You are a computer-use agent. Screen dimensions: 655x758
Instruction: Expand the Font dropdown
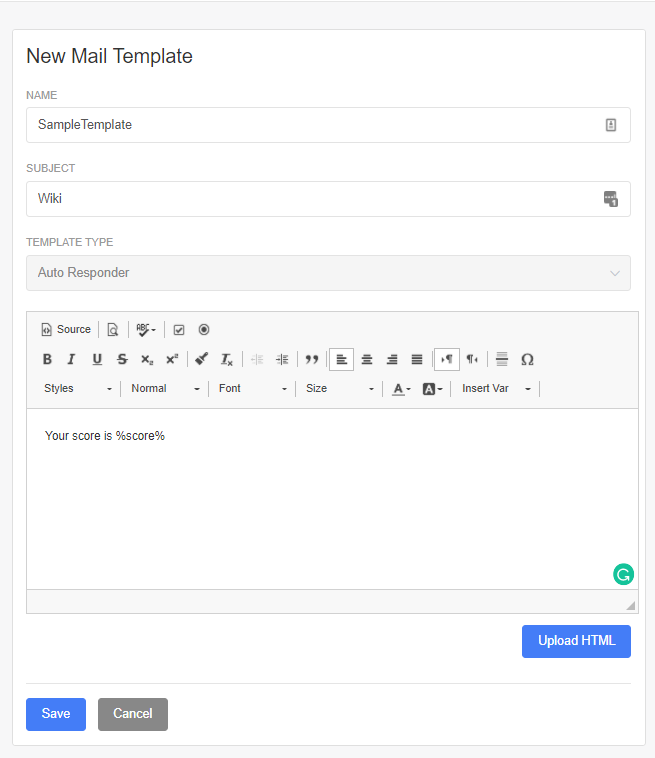pyautogui.click(x=252, y=388)
